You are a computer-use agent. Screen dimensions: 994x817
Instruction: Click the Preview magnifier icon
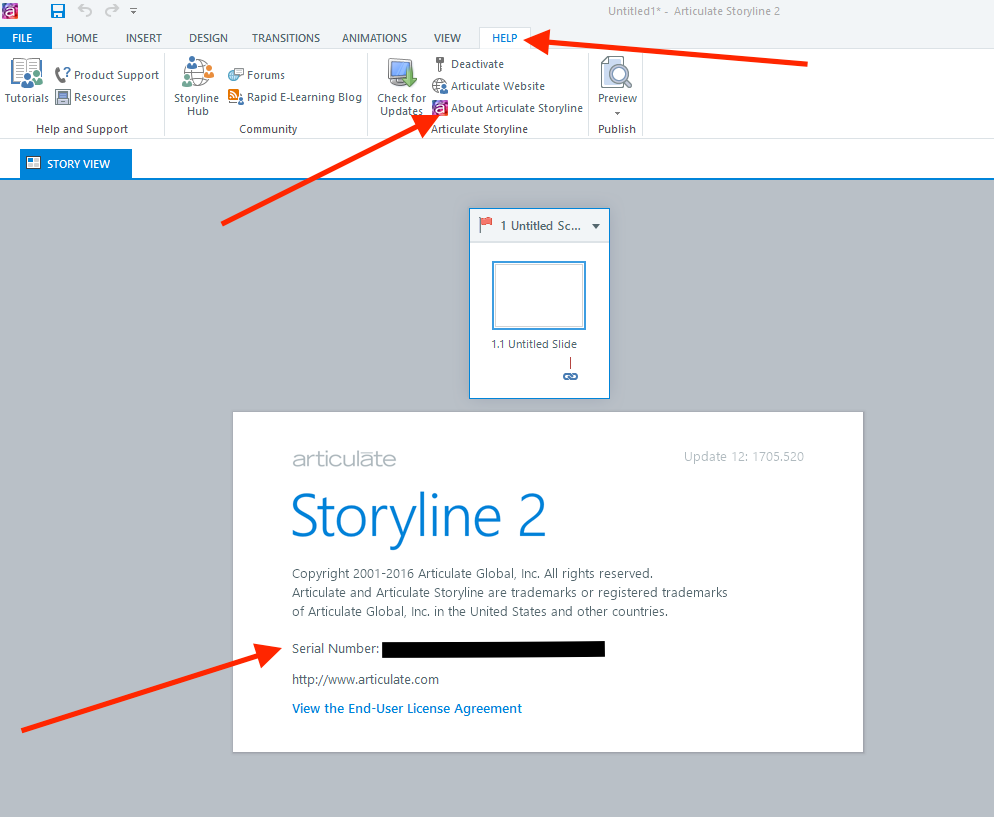[x=616, y=72]
